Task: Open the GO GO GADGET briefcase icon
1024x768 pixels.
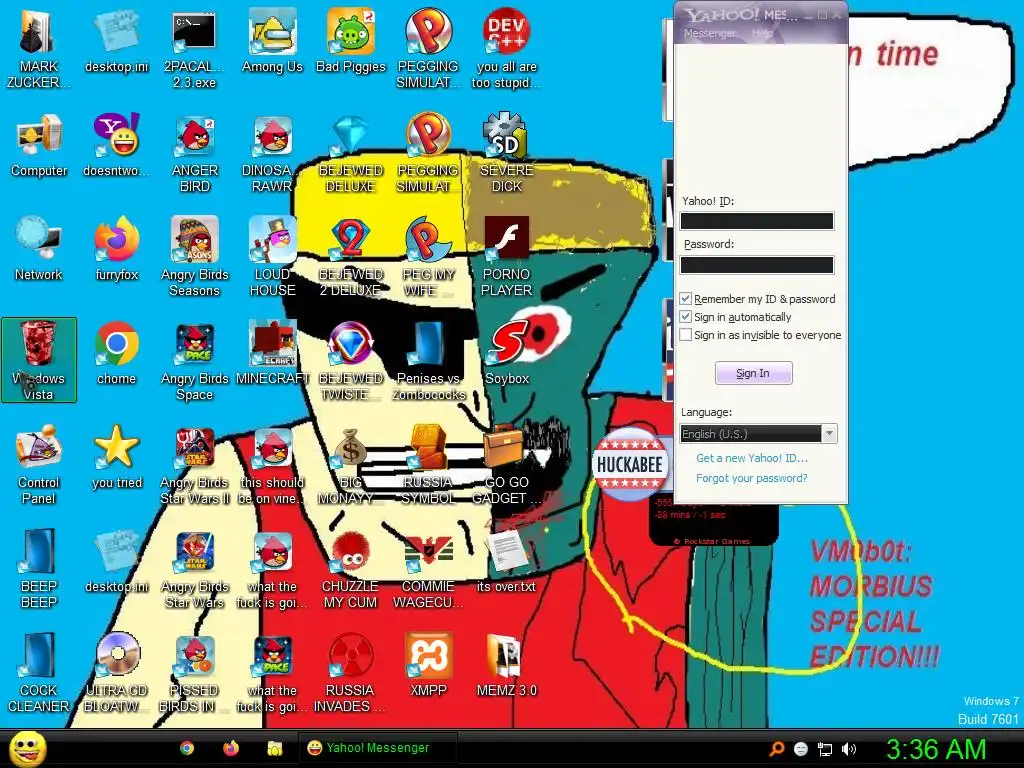Action: (x=506, y=464)
